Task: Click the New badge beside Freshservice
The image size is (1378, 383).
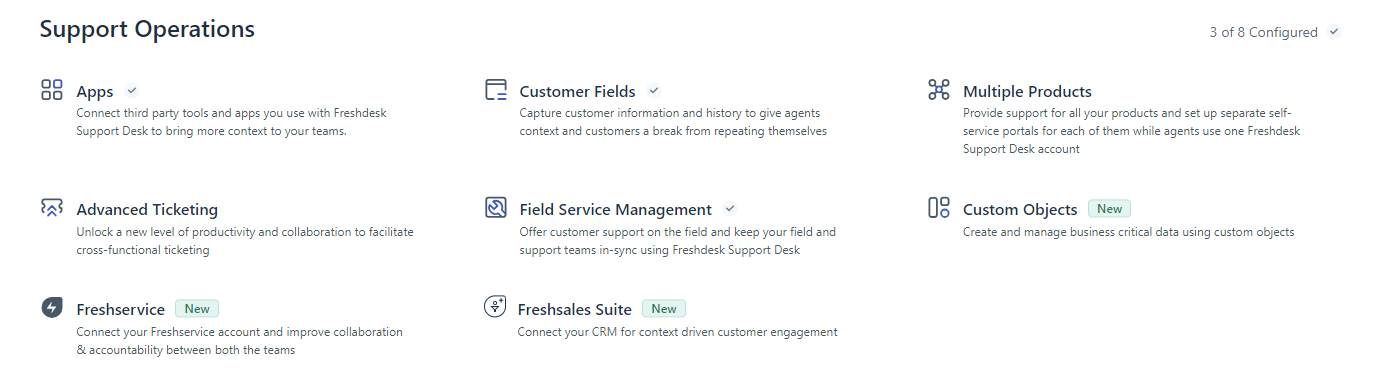Action: (197, 309)
